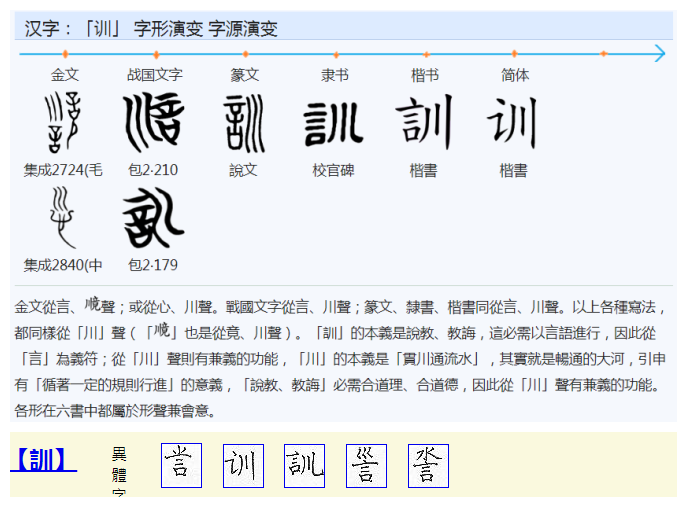This screenshot has height=507, width=687.
Task: Select the fourth variant character box
Action: (367, 465)
